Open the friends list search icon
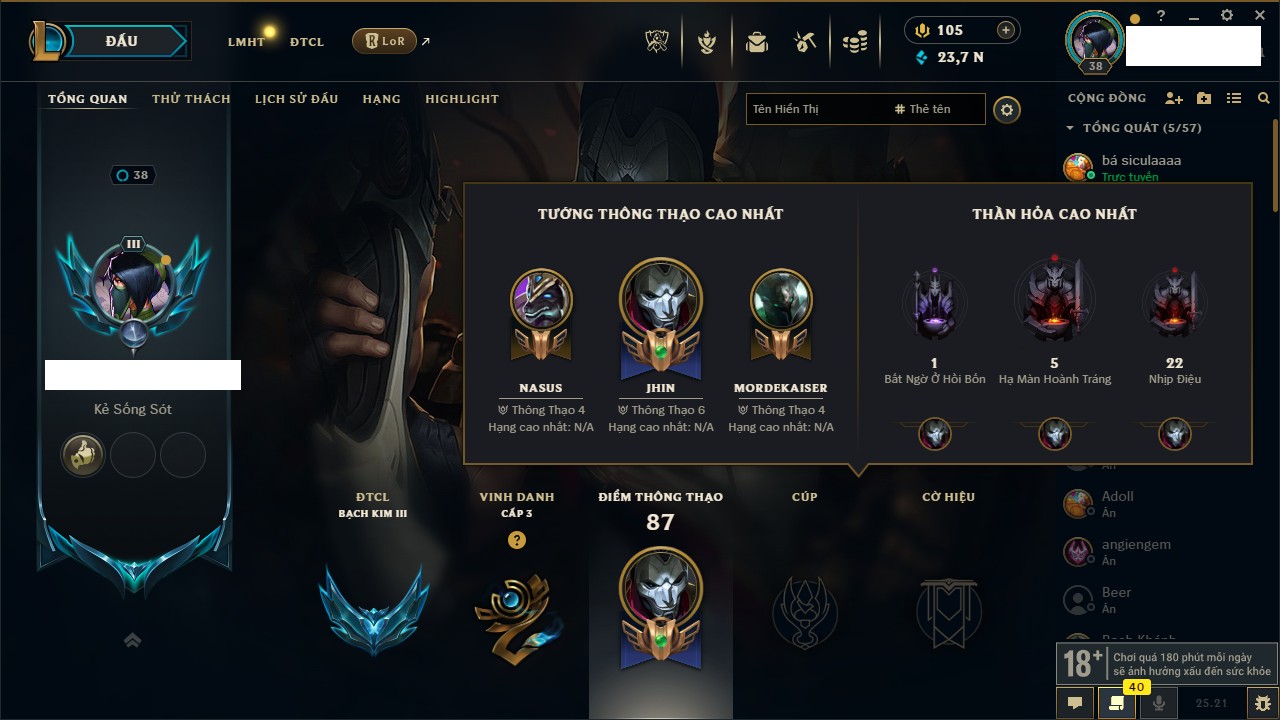 [x=1264, y=98]
